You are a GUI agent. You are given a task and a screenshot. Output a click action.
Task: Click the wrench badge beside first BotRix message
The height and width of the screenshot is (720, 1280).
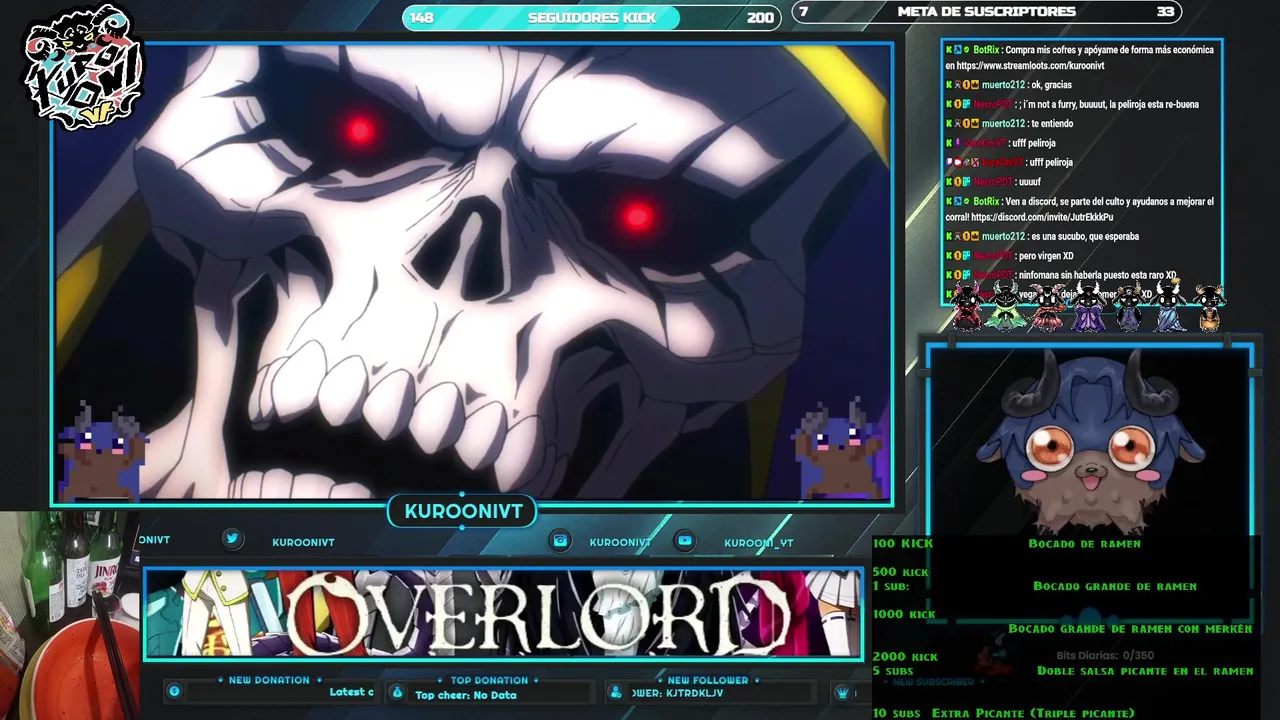coord(957,50)
